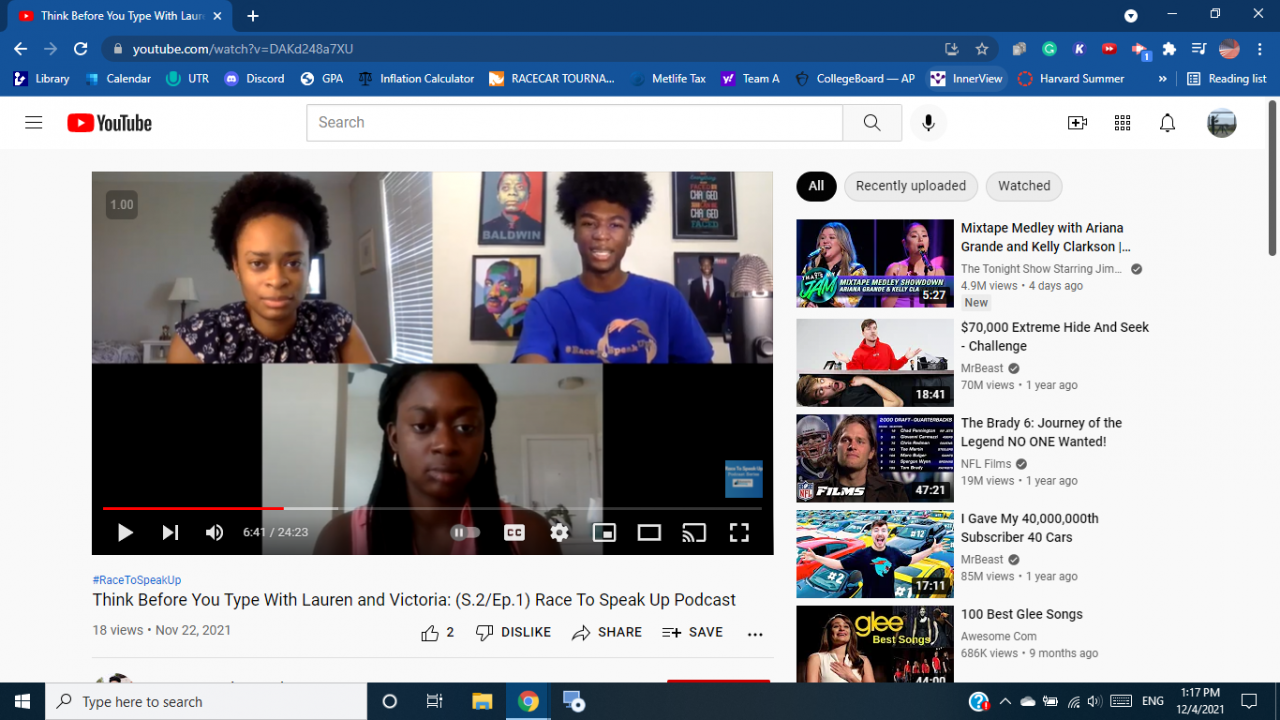
Task: Open Task View on taskbar
Action: point(435,701)
